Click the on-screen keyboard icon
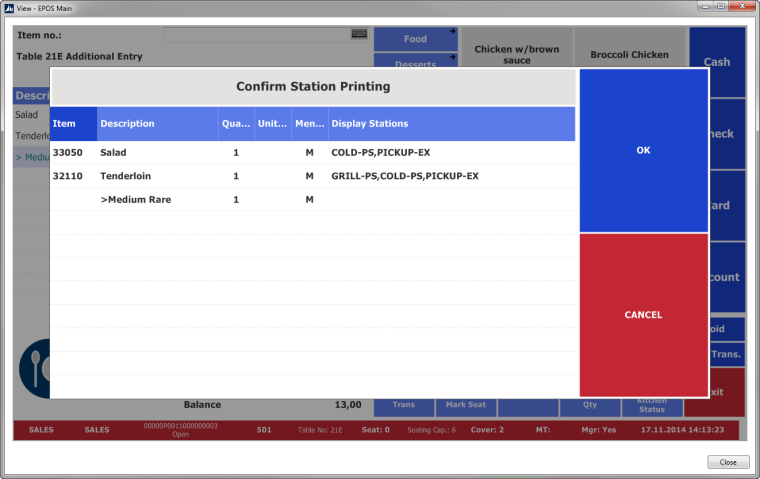The width and height of the screenshot is (760, 479). click(x=359, y=34)
